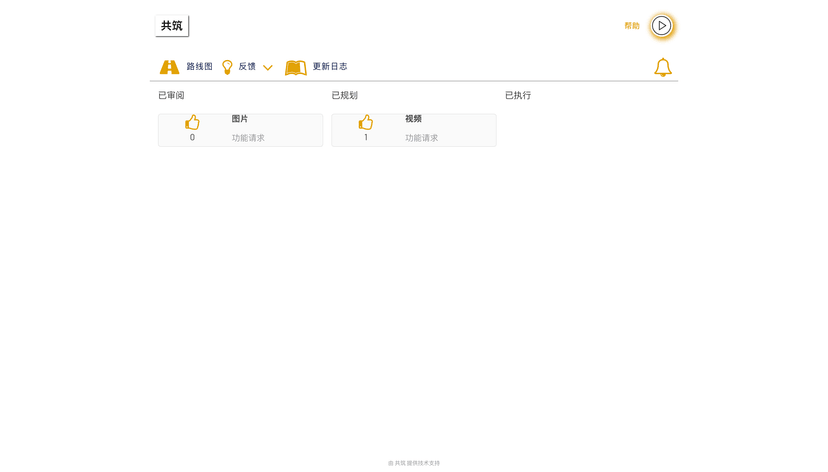Open the 反馈 menu label
This screenshot has width=828, height=472.
click(x=247, y=67)
